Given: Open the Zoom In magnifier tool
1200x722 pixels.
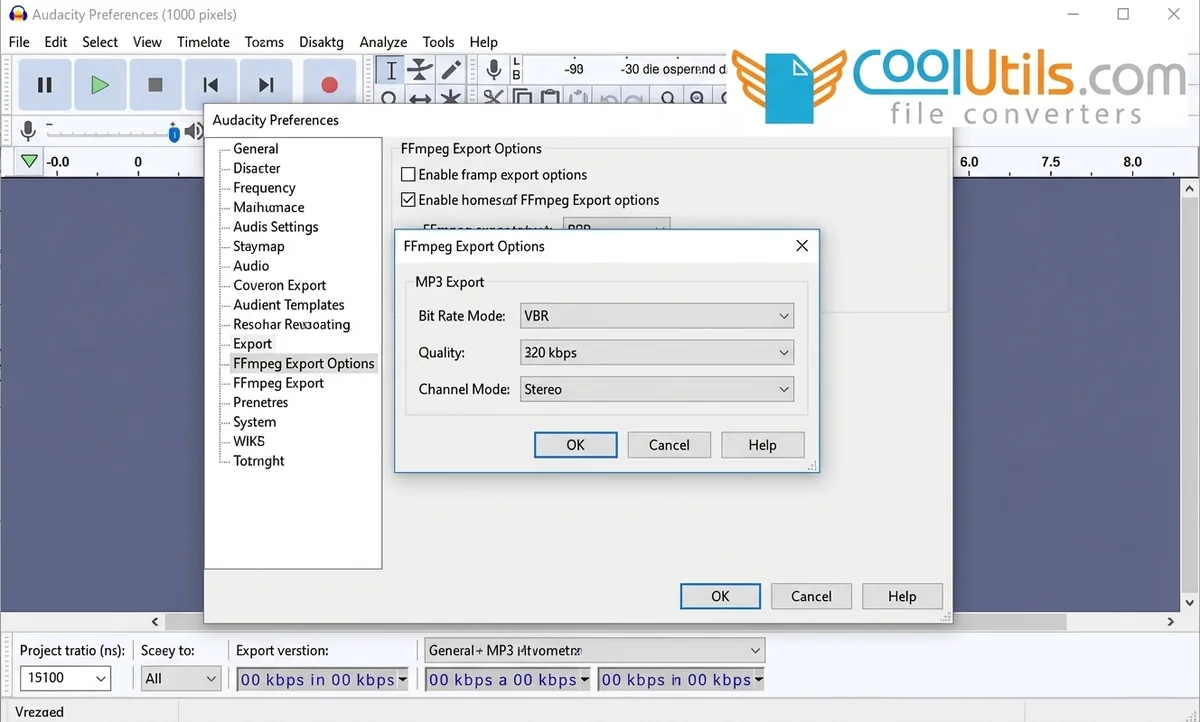Looking at the screenshot, I should click(668, 97).
